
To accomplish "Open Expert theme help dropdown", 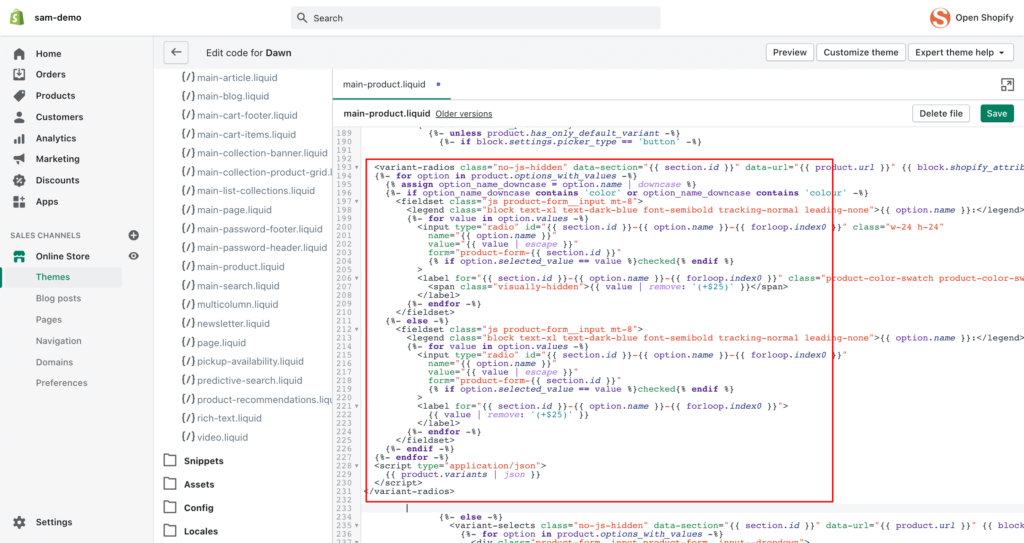I will 961,52.
